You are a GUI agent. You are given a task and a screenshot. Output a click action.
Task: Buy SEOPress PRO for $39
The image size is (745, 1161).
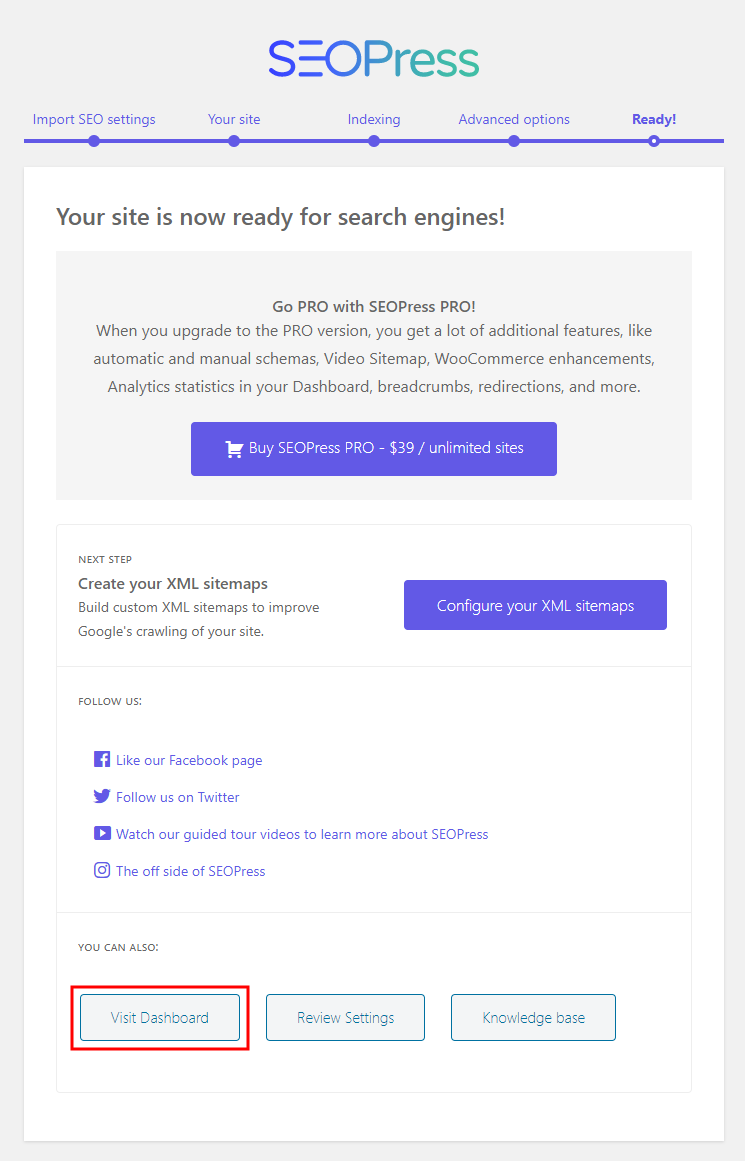coord(374,449)
